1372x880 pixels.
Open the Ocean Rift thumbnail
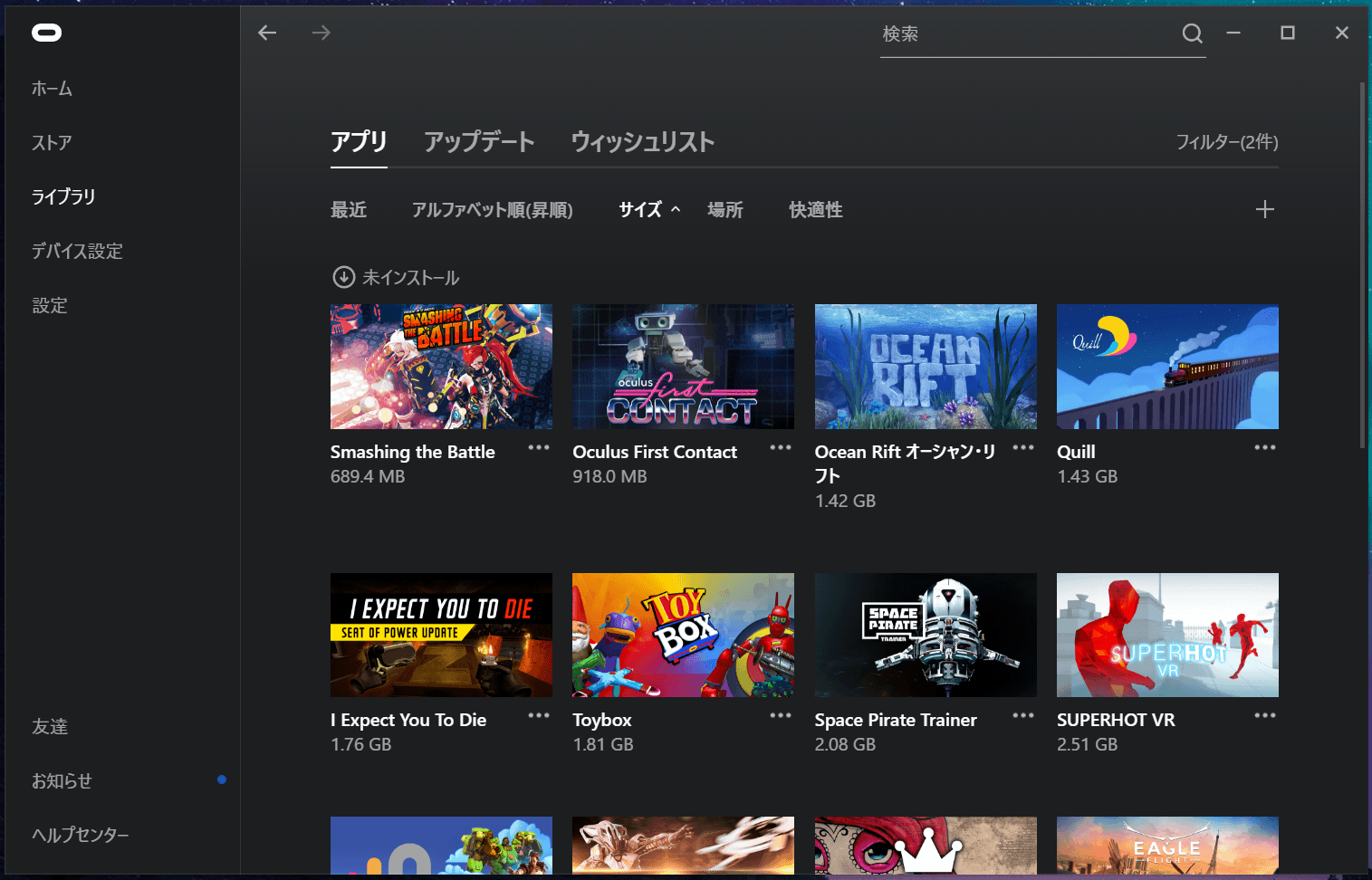(x=926, y=367)
